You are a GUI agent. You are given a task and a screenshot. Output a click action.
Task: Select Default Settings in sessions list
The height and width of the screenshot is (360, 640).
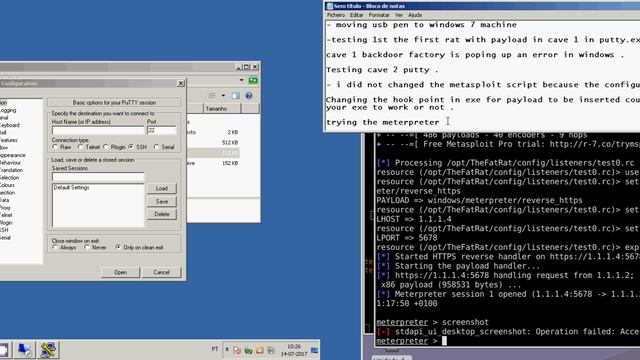[x=71, y=188]
